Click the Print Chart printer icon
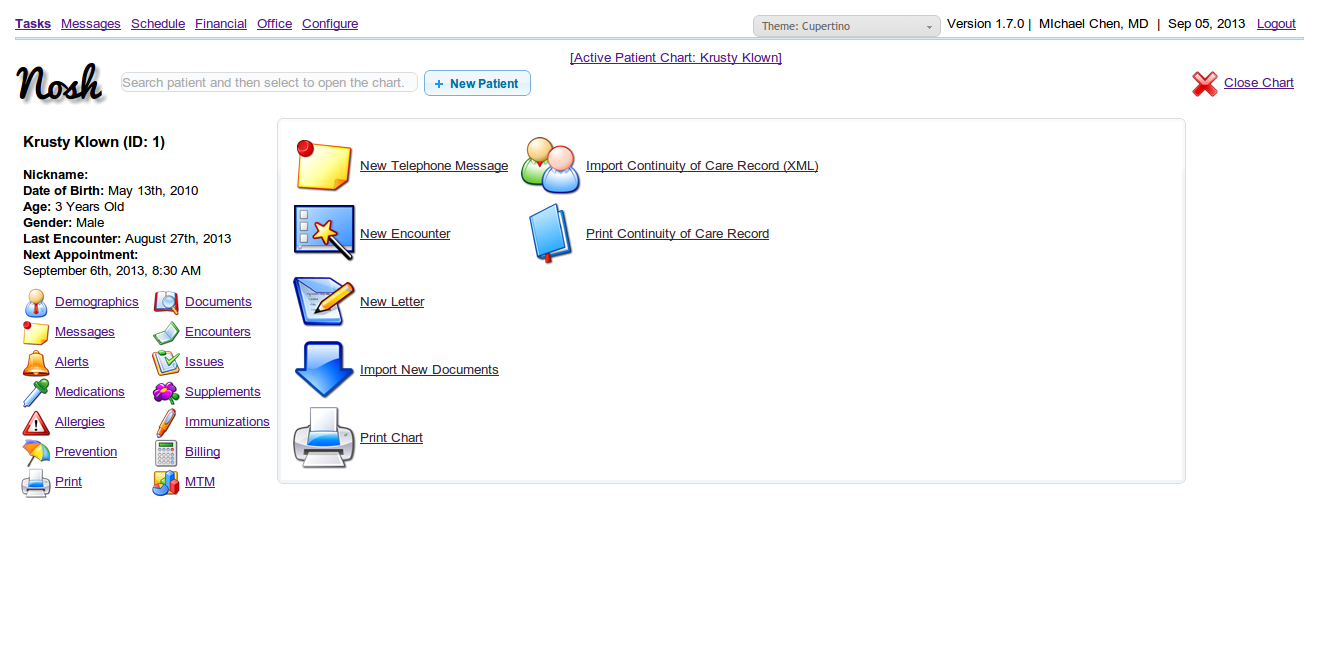Image resolution: width=1317 pixels, height=656 pixels. point(324,437)
